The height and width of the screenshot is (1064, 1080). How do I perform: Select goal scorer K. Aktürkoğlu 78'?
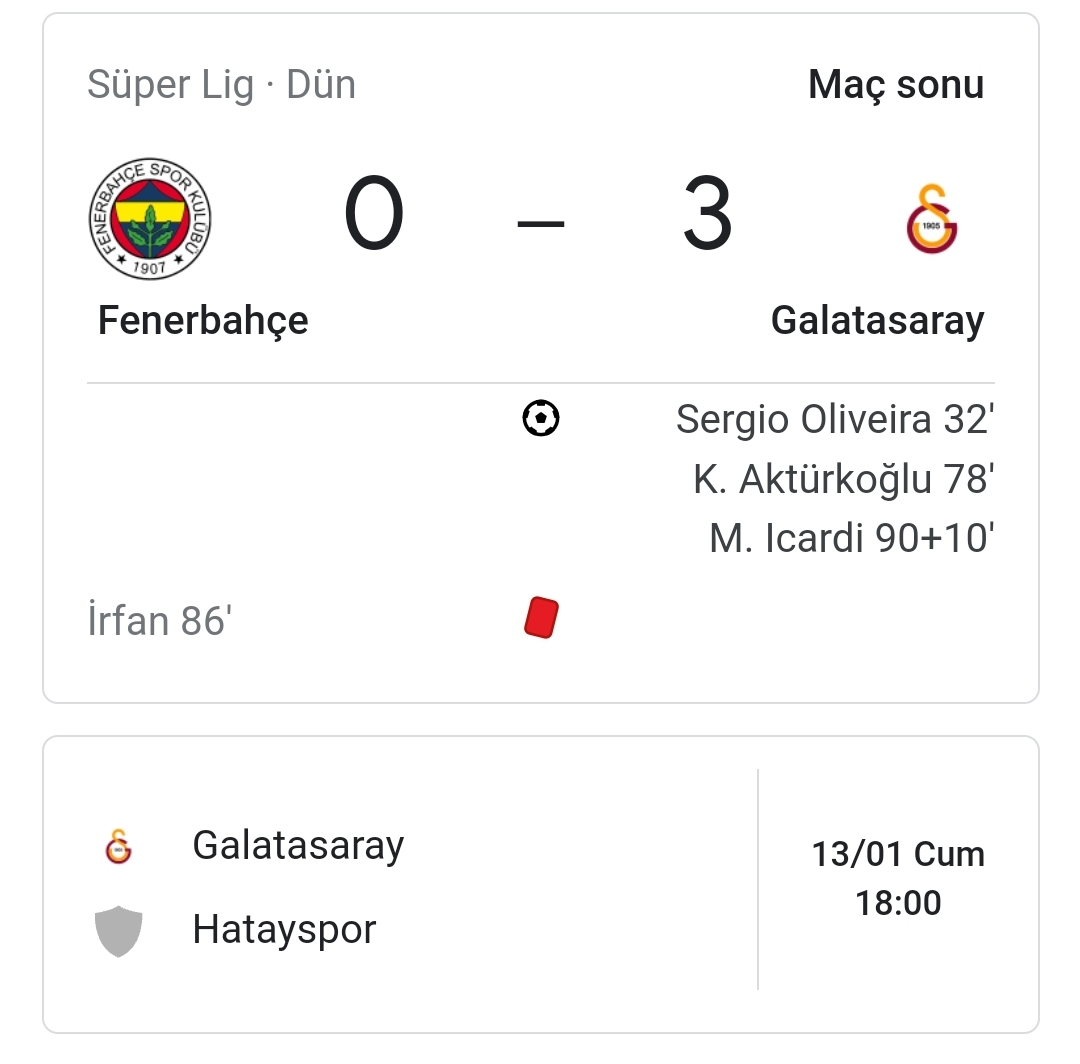(x=844, y=479)
